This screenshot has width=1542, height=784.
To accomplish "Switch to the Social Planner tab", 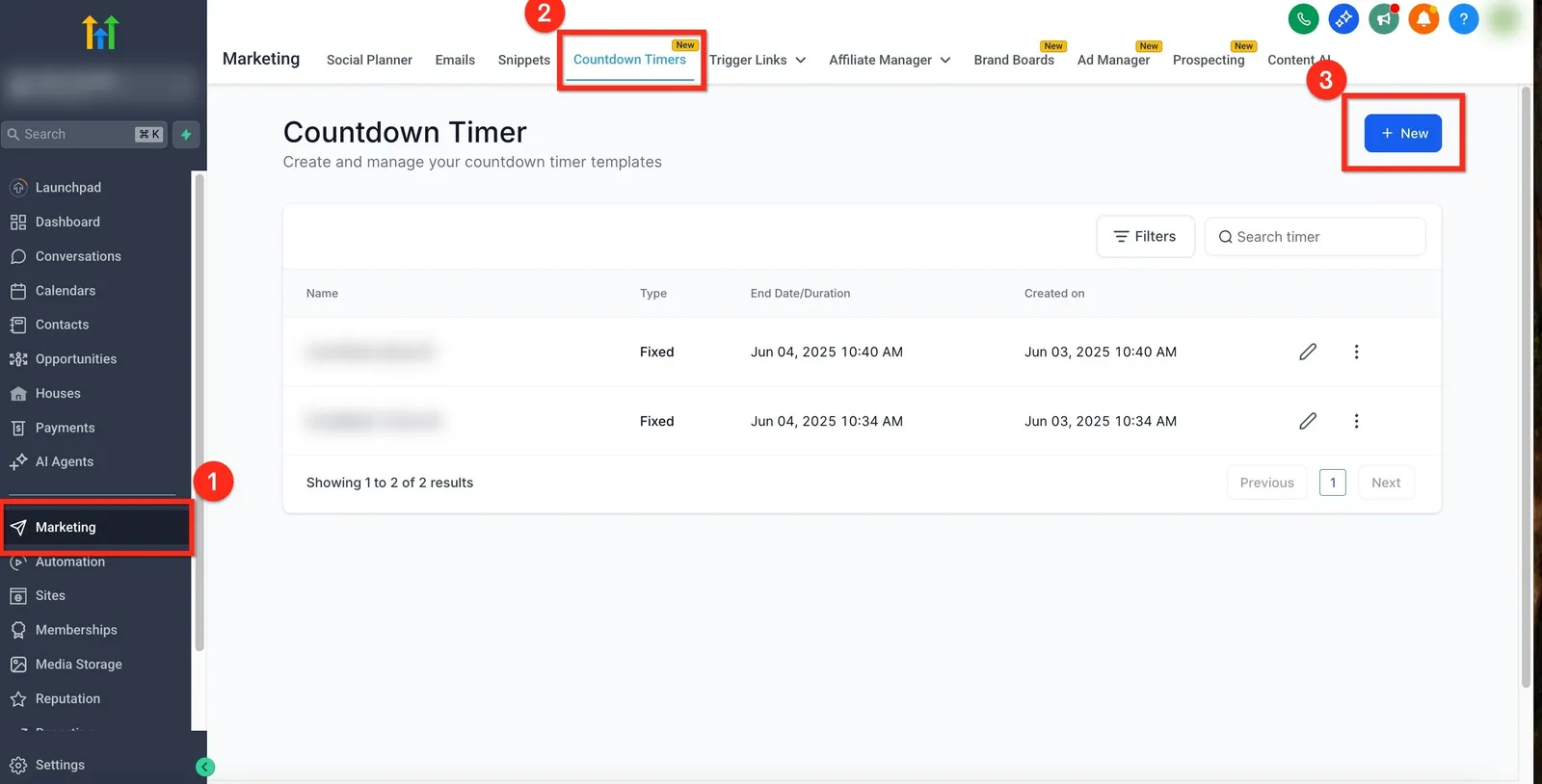I will [369, 60].
